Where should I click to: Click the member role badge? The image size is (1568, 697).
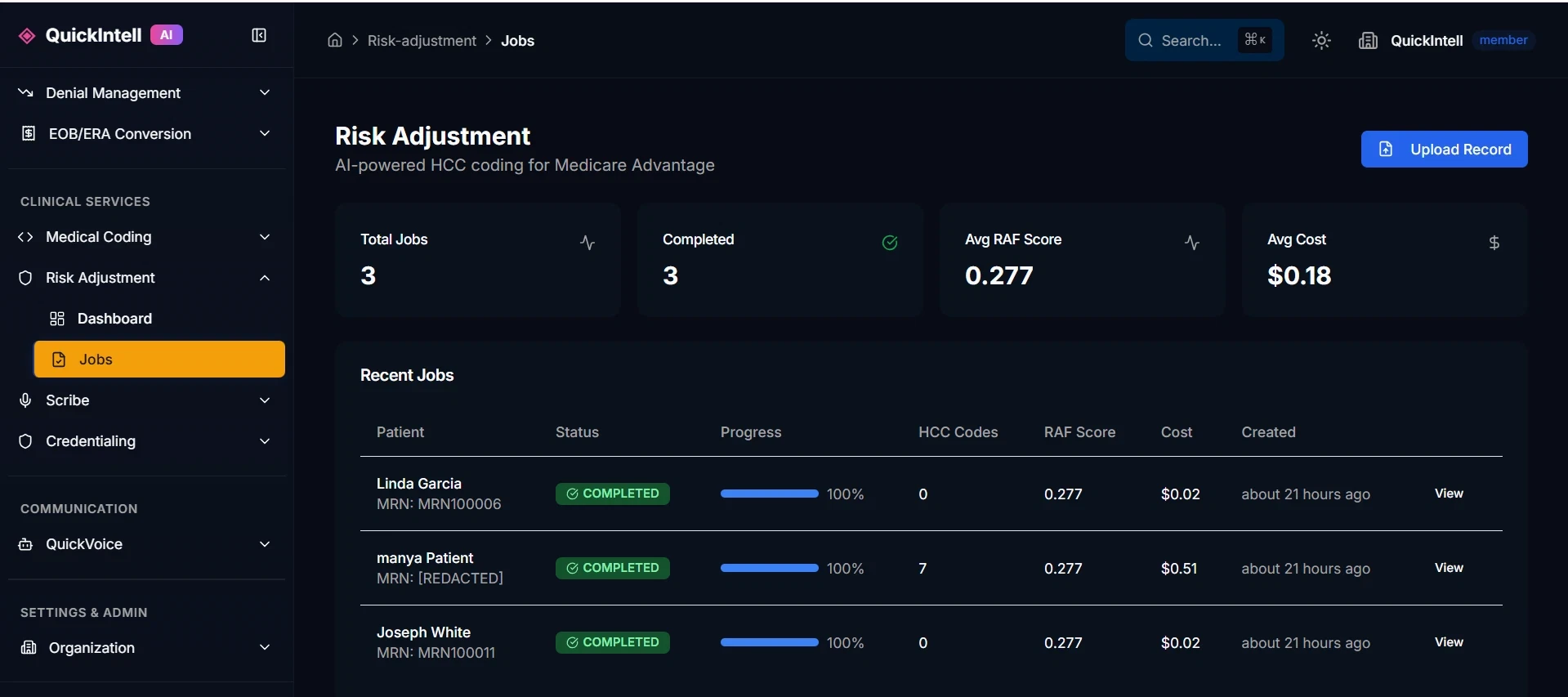(x=1503, y=40)
